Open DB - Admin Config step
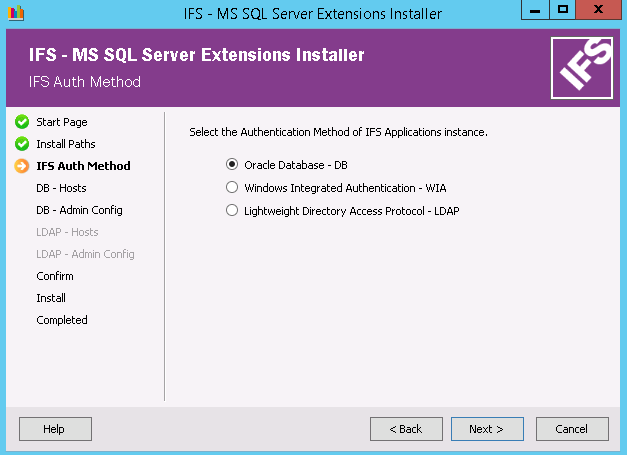The width and height of the screenshot is (627, 455). click(79, 210)
